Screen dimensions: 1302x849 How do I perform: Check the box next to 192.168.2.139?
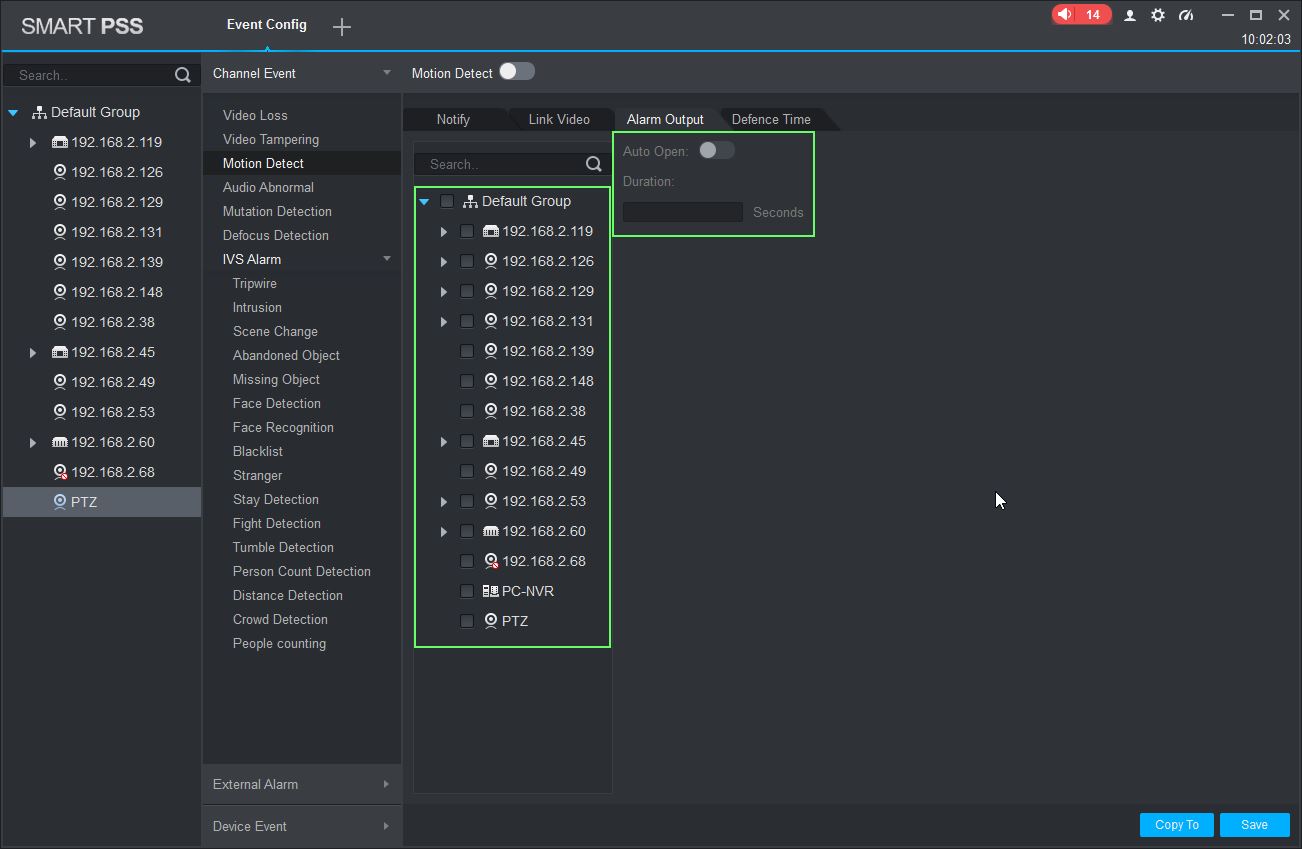click(467, 351)
